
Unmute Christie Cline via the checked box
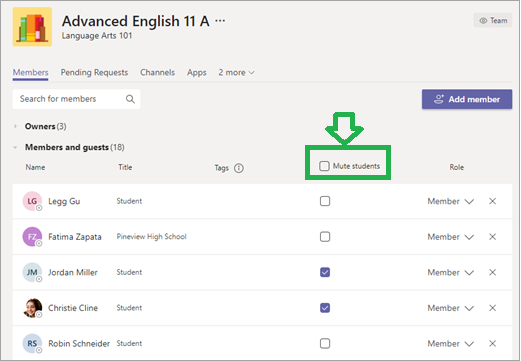[325, 308]
